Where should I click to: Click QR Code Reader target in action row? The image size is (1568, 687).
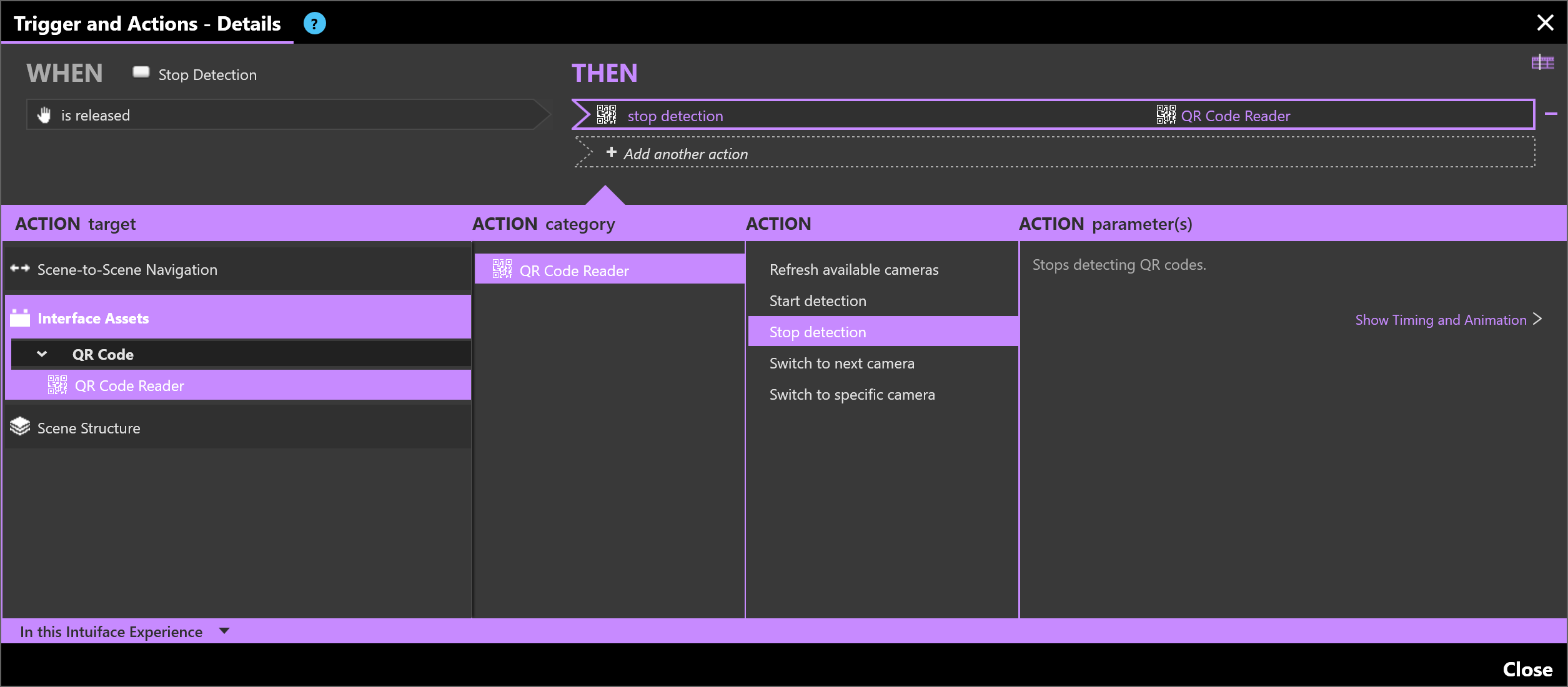pos(1223,116)
